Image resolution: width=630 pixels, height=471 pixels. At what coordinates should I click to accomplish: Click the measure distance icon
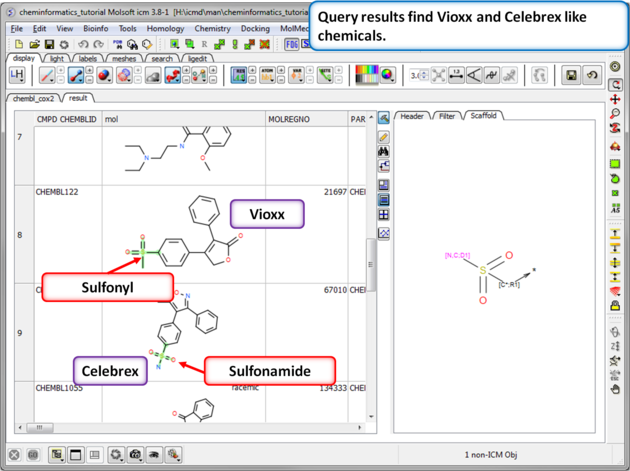tap(457, 75)
